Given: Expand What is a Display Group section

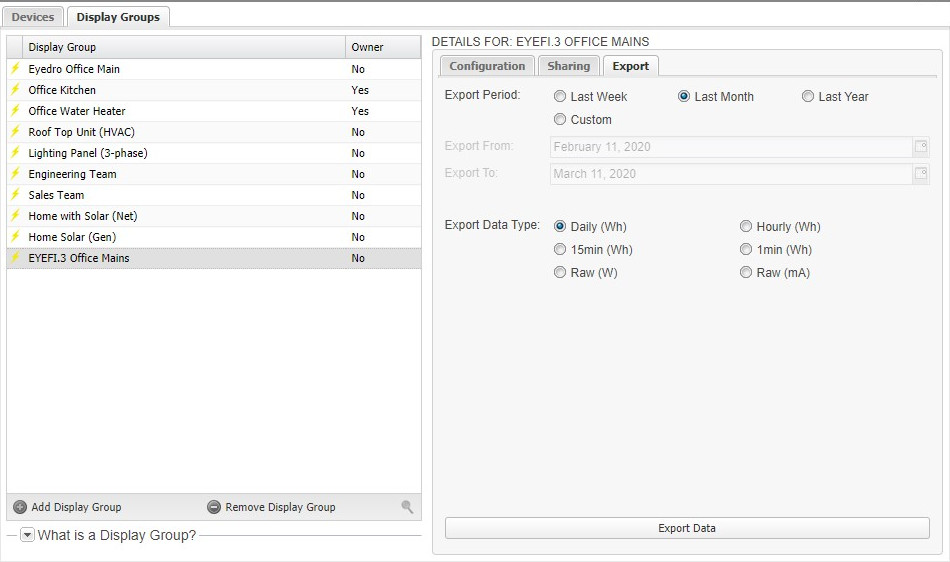Looking at the screenshot, I should (x=27, y=535).
